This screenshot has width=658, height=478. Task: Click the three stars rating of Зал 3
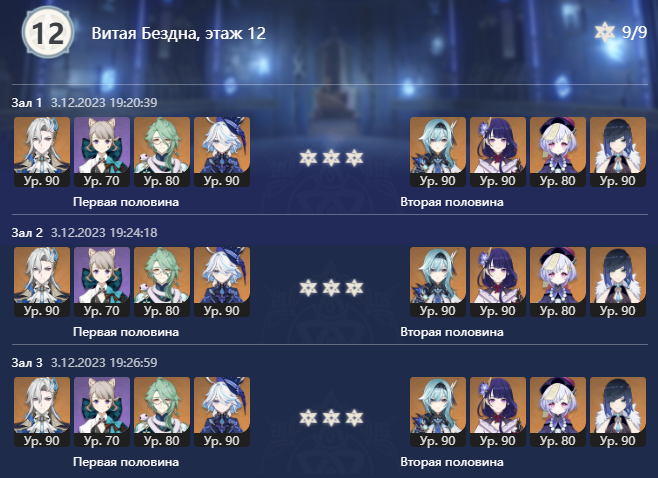(331, 418)
